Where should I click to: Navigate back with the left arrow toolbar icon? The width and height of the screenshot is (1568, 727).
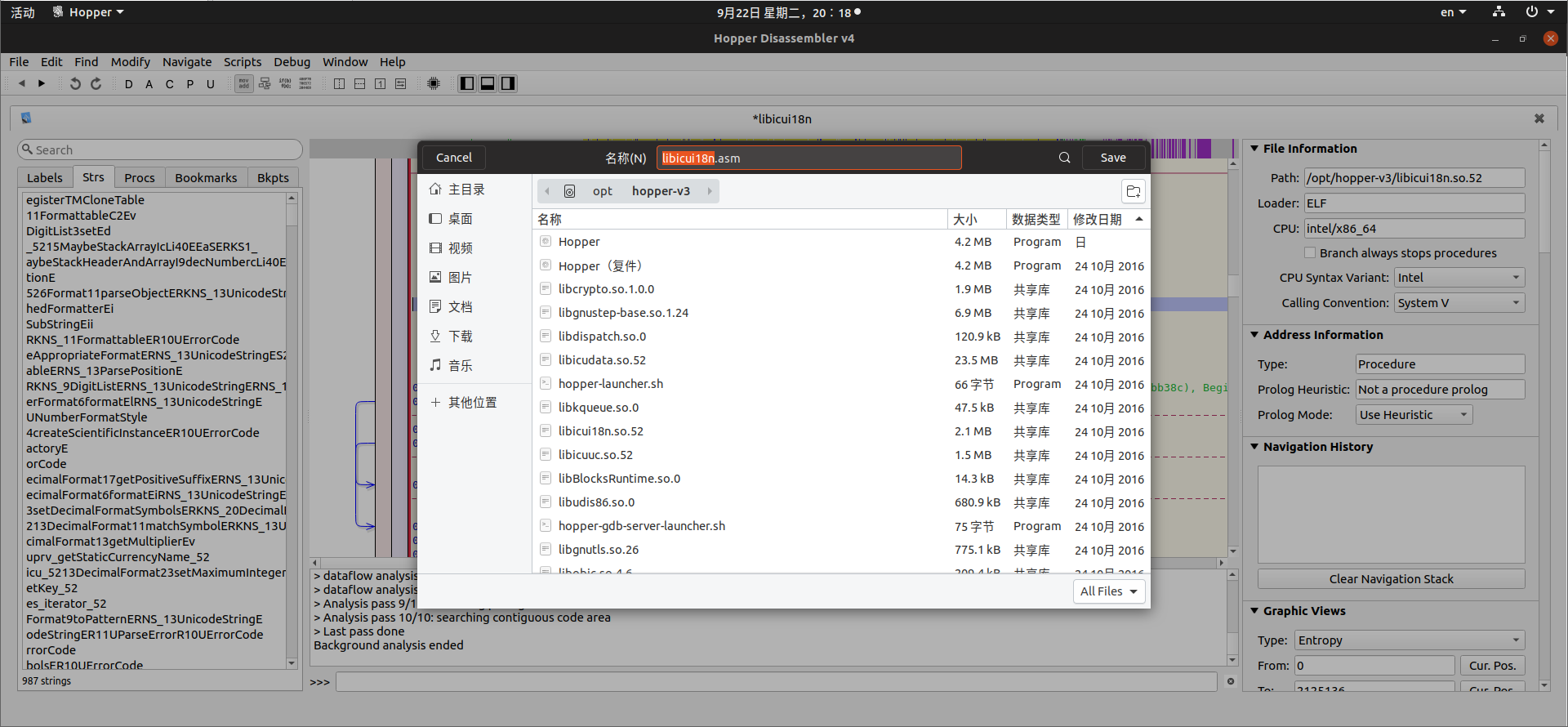tap(22, 83)
